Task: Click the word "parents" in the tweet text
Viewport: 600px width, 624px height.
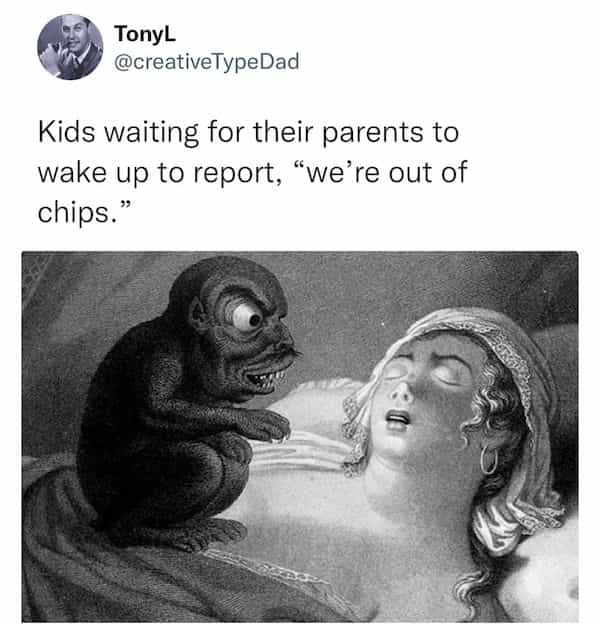Action: [373, 133]
